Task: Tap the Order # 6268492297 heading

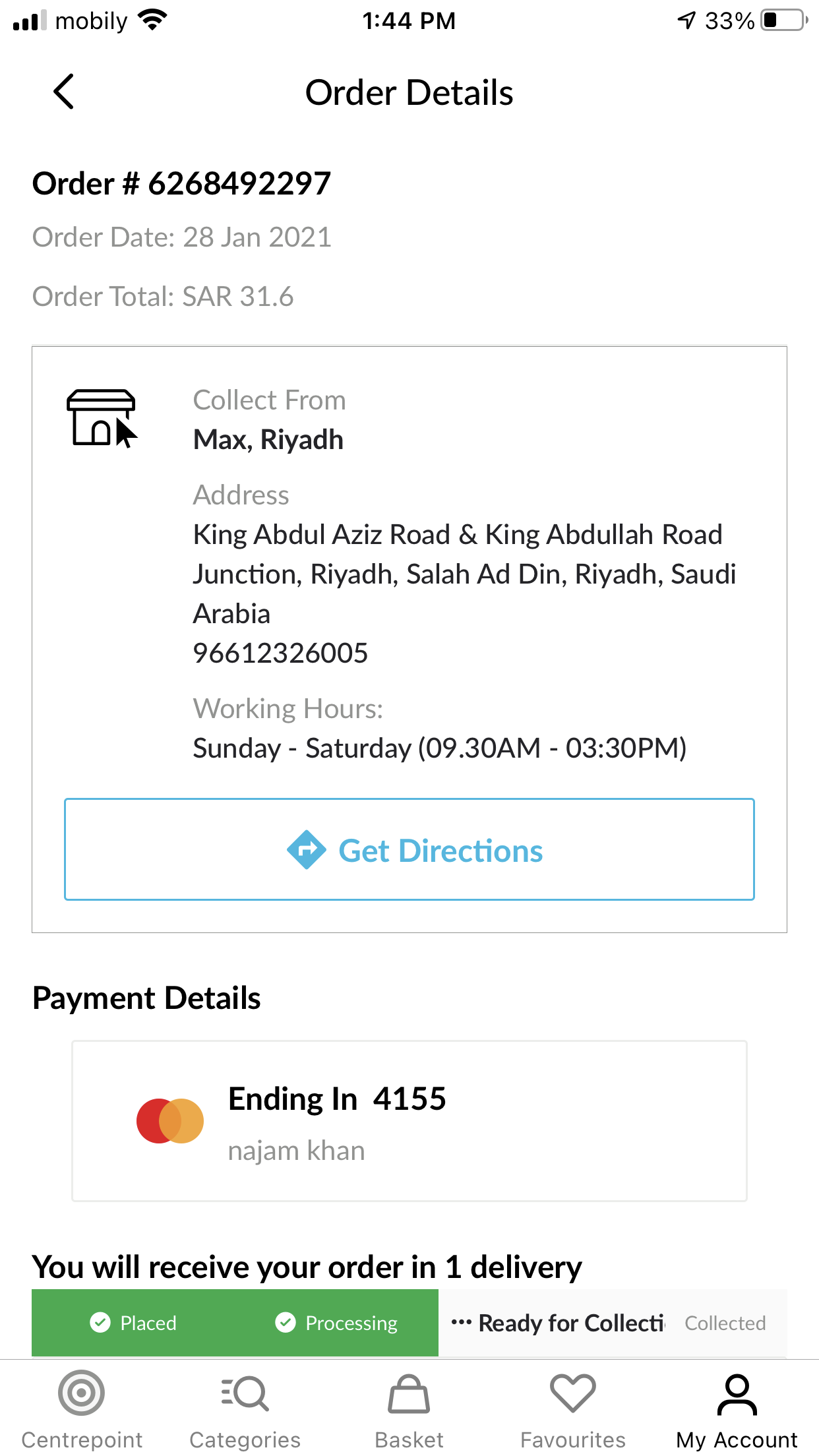Action: tap(181, 183)
